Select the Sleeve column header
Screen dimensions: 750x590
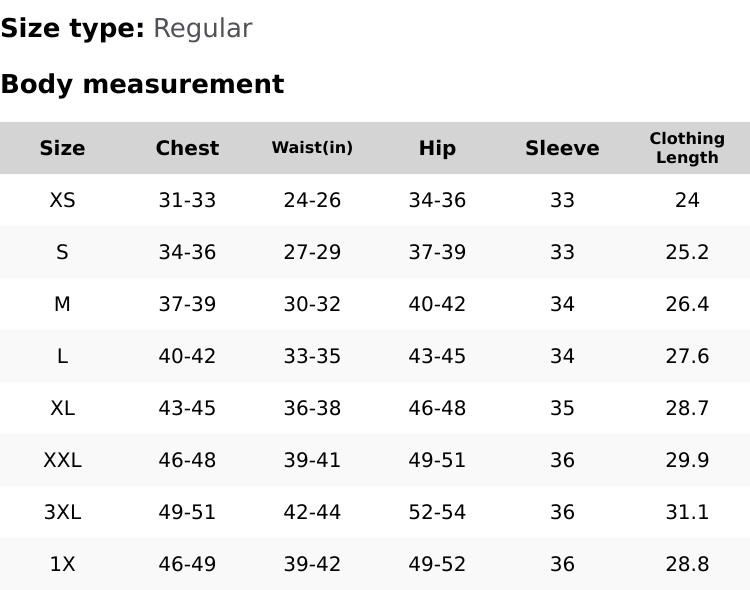click(x=562, y=148)
